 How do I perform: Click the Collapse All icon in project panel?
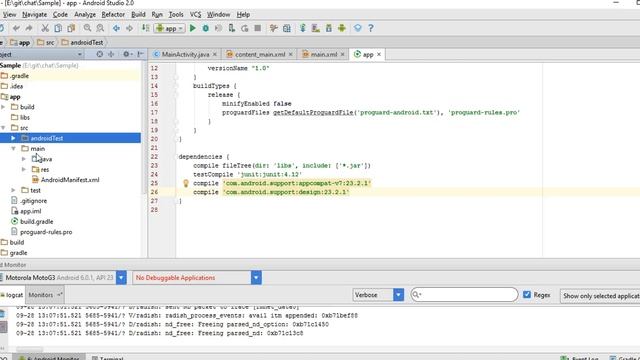111,54
